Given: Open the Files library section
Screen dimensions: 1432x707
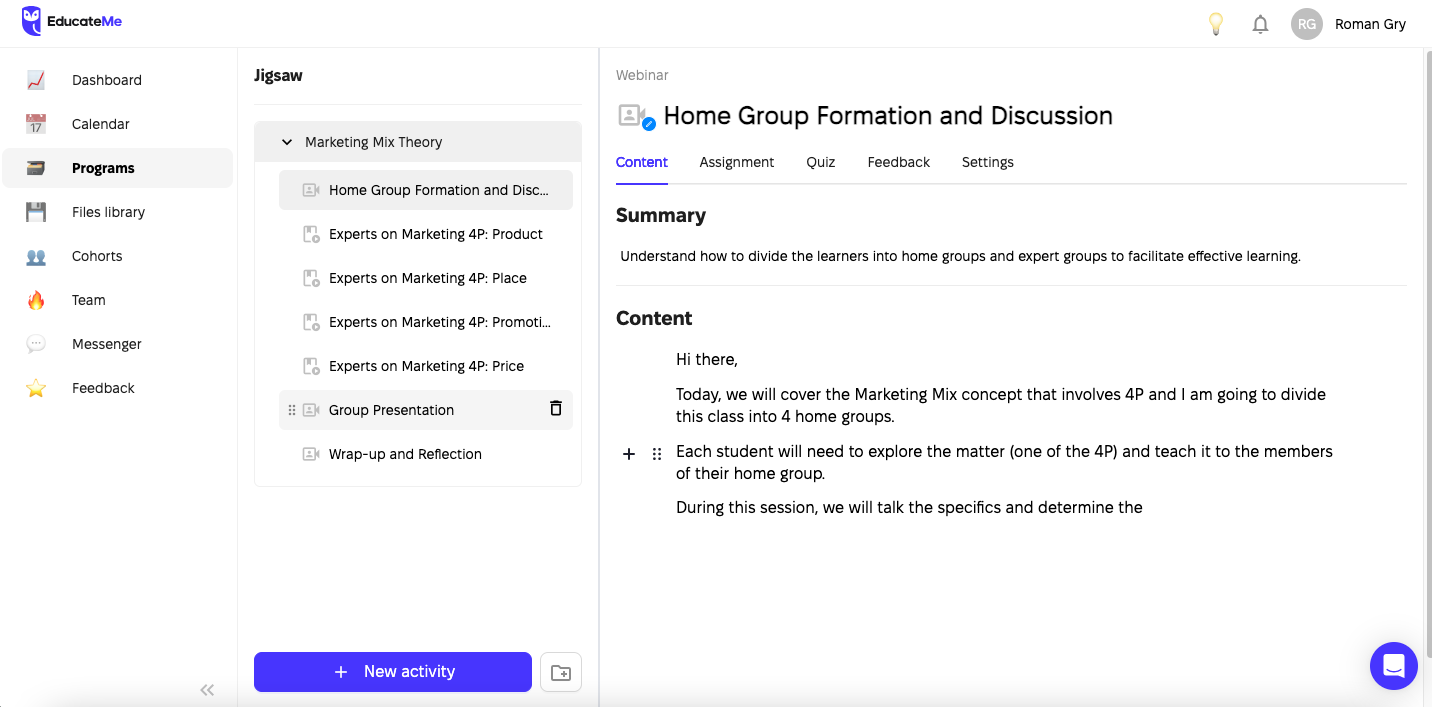Looking at the screenshot, I should tap(108, 212).
